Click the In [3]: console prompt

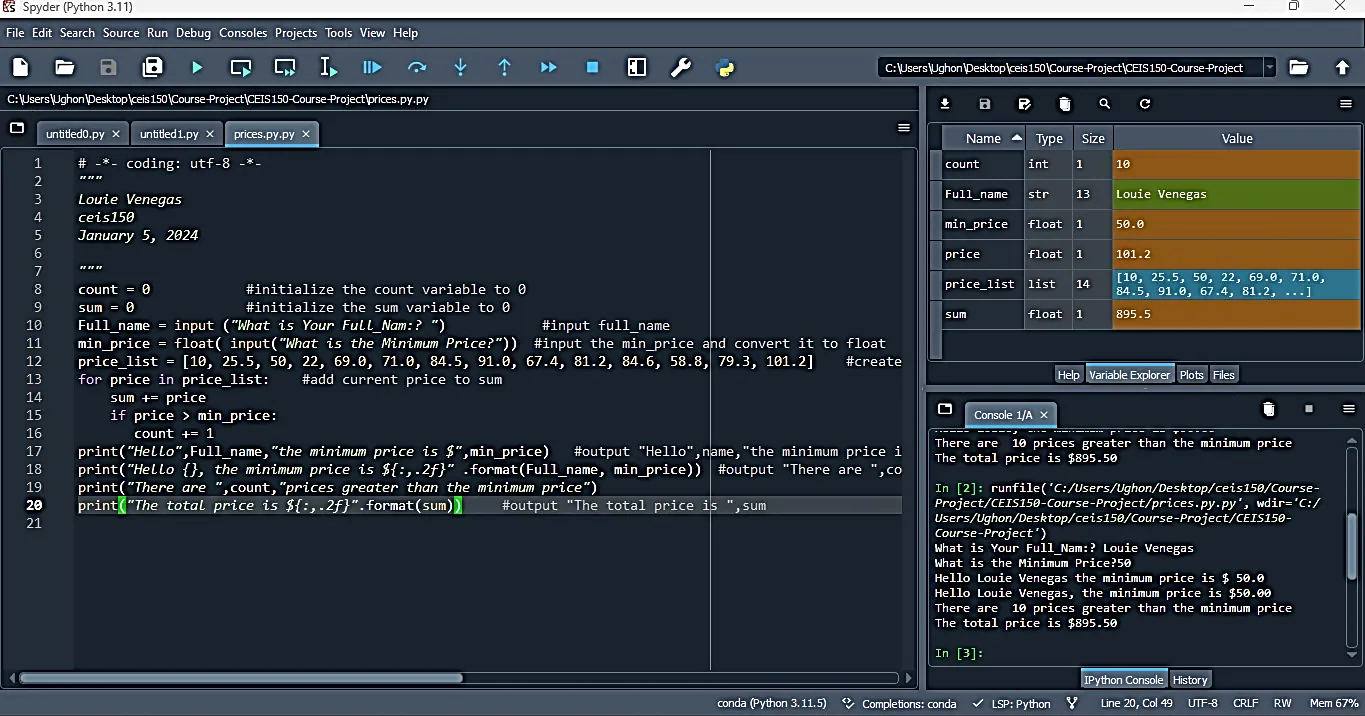coord(959,653)
